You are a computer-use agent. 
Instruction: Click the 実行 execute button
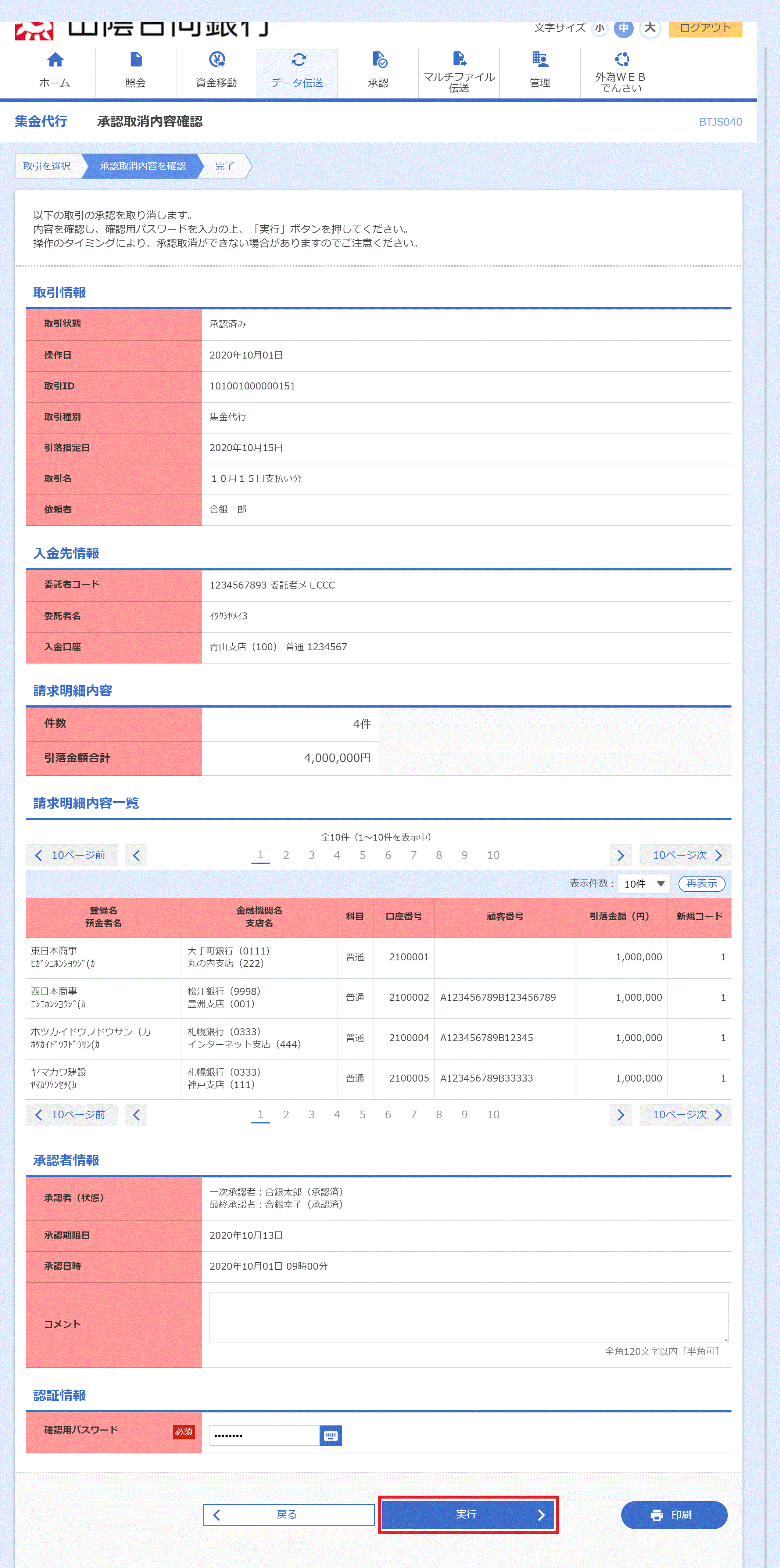tap(468, 1514)
